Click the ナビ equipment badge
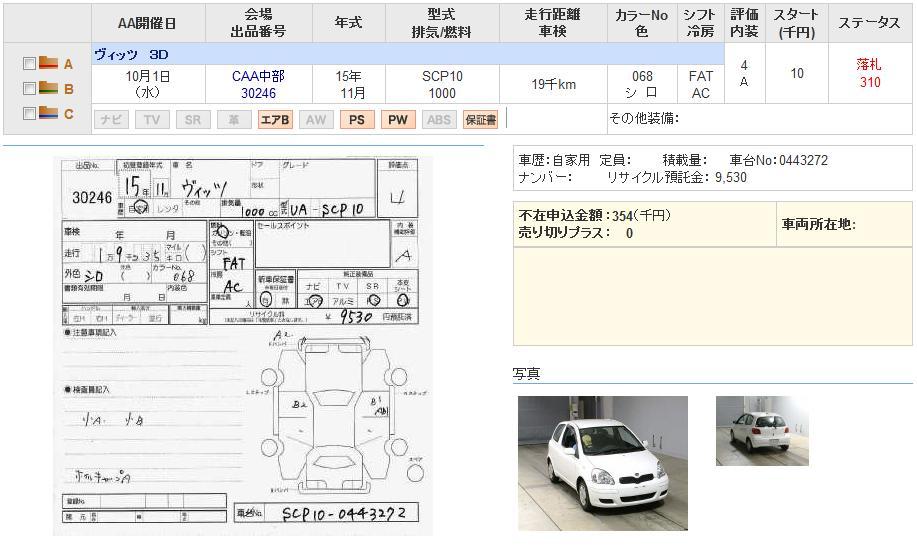Screen dimensions: 917x554 click(111, 119)
